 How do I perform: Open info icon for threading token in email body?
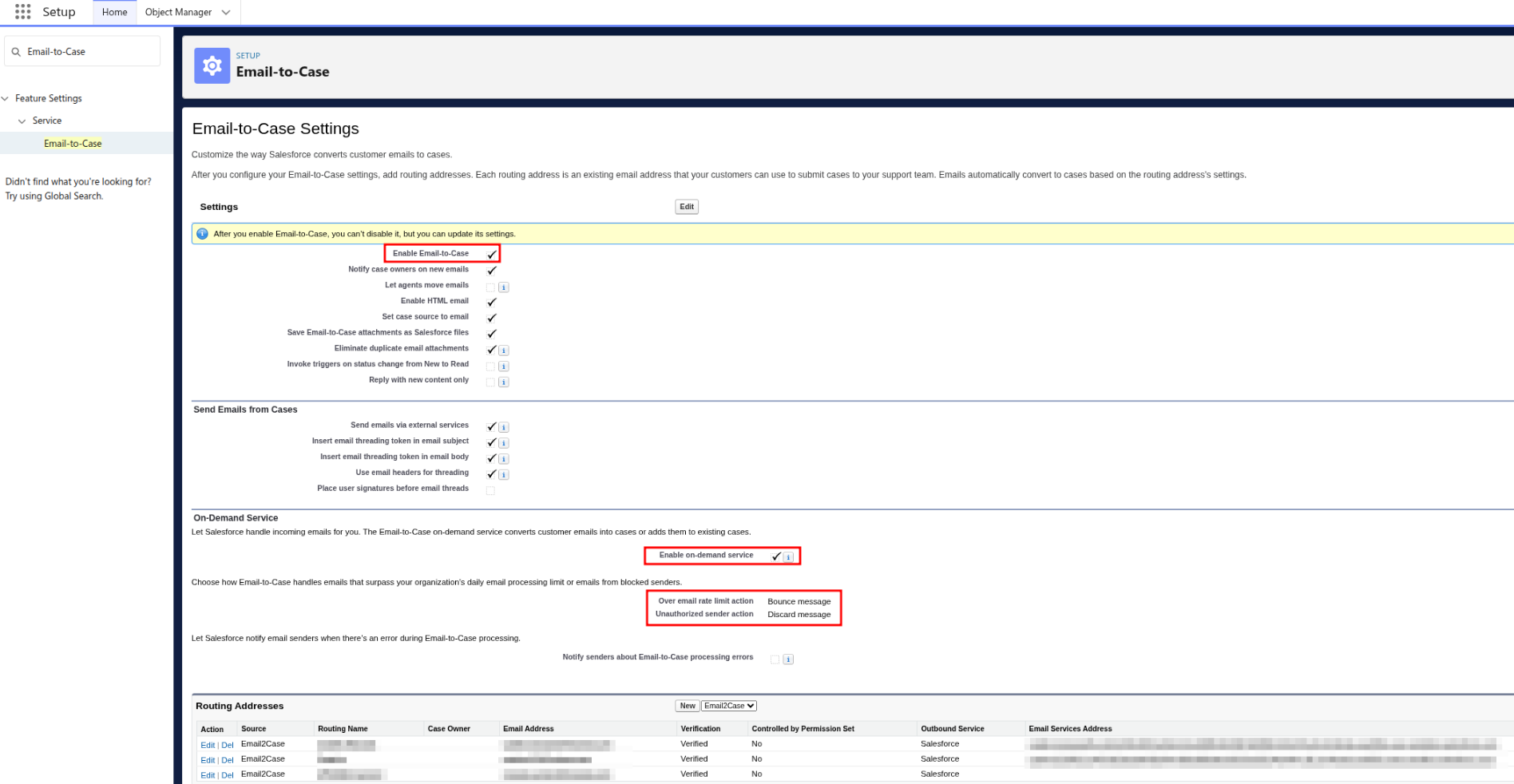coord(504,459)
